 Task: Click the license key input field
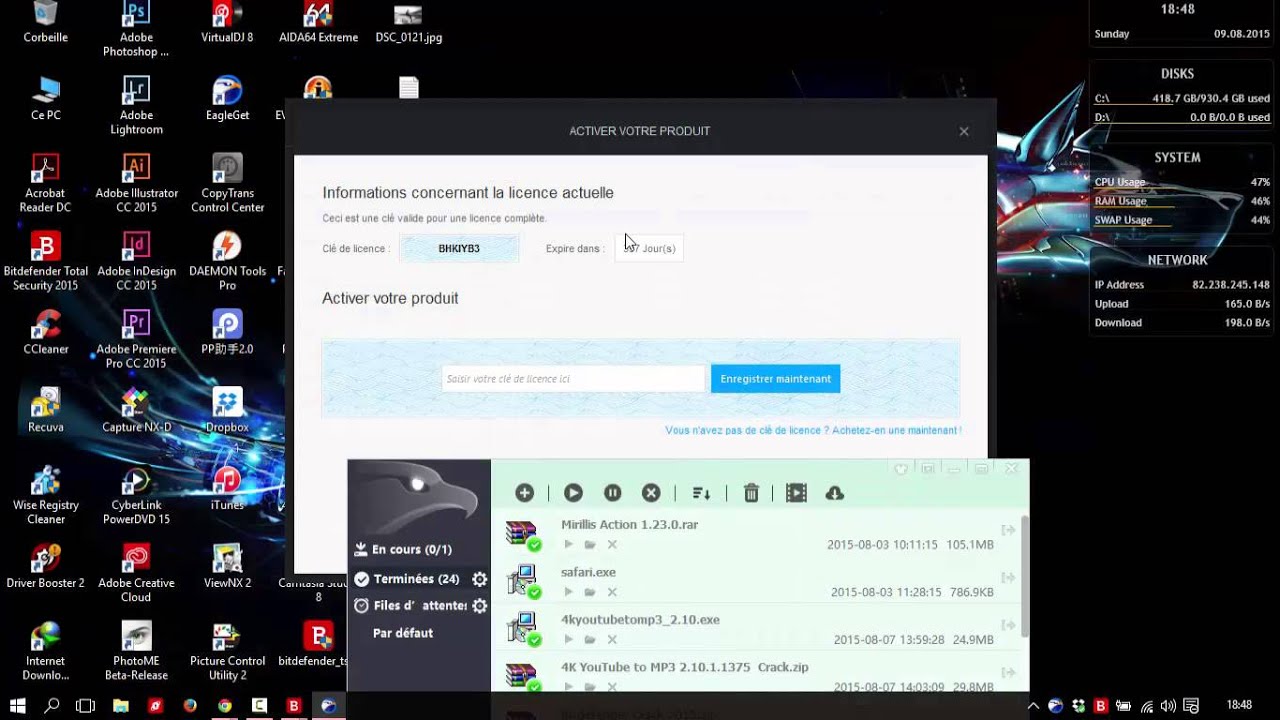[573, 379]
